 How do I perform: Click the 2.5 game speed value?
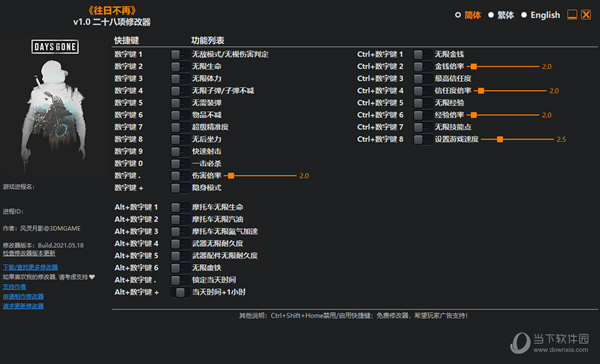tap(561, 139)
